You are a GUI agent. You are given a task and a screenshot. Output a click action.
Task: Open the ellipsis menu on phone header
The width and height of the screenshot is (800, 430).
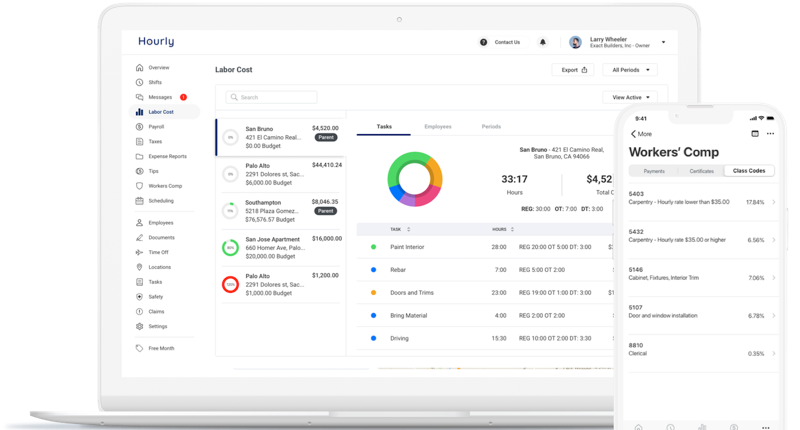tap(770, 134)
